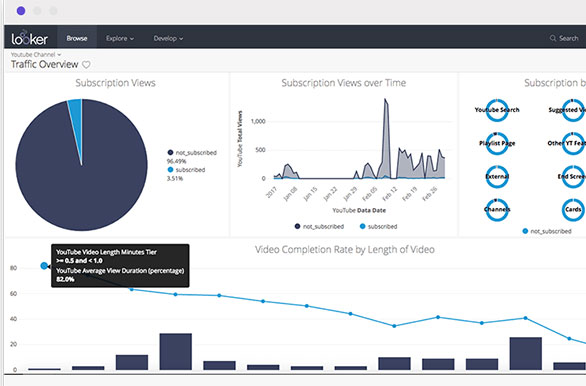Toggle not_subscribed series in time chart legend

click(319, 226)
